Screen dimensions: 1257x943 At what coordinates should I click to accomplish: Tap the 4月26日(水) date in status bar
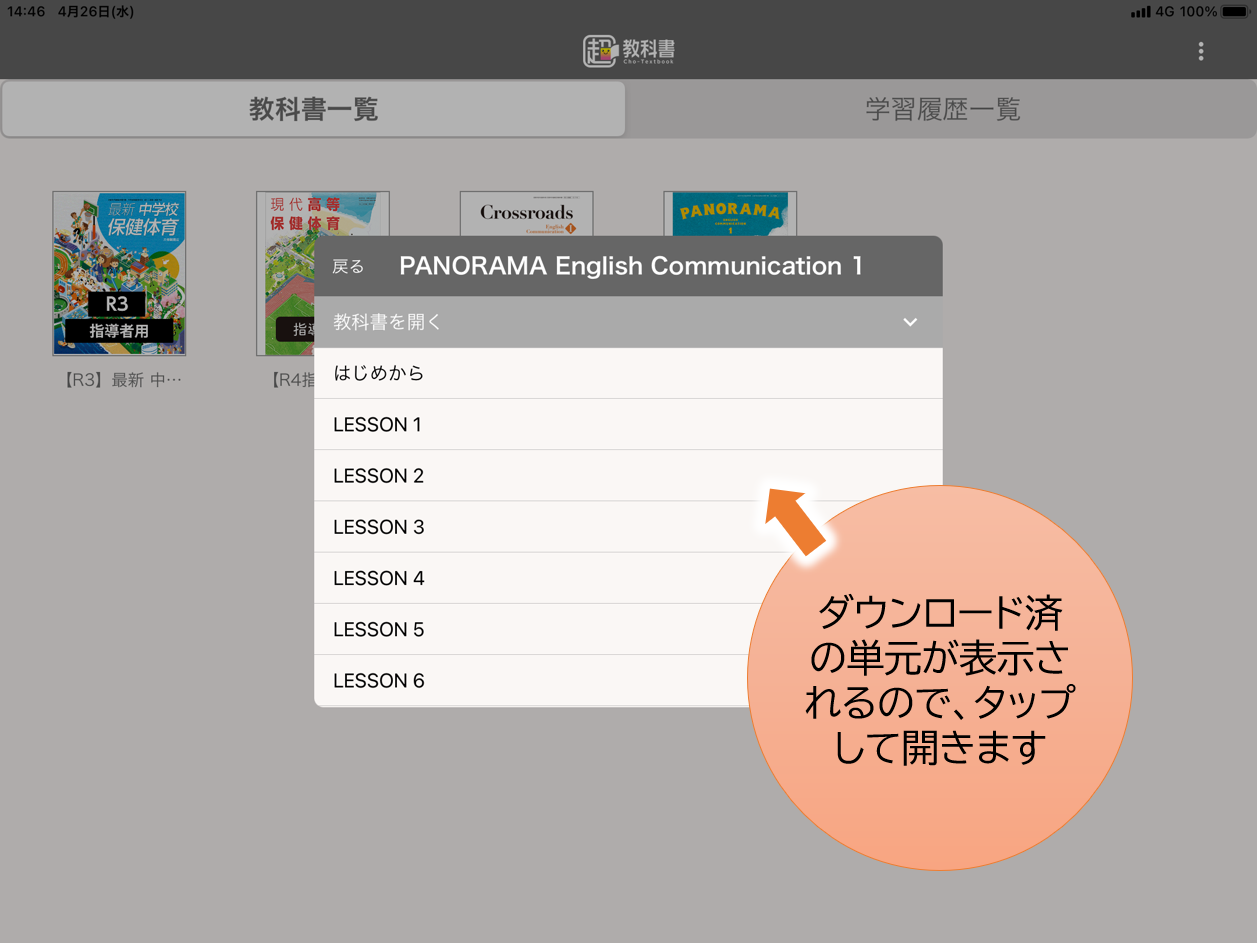(x=96, y=12)
